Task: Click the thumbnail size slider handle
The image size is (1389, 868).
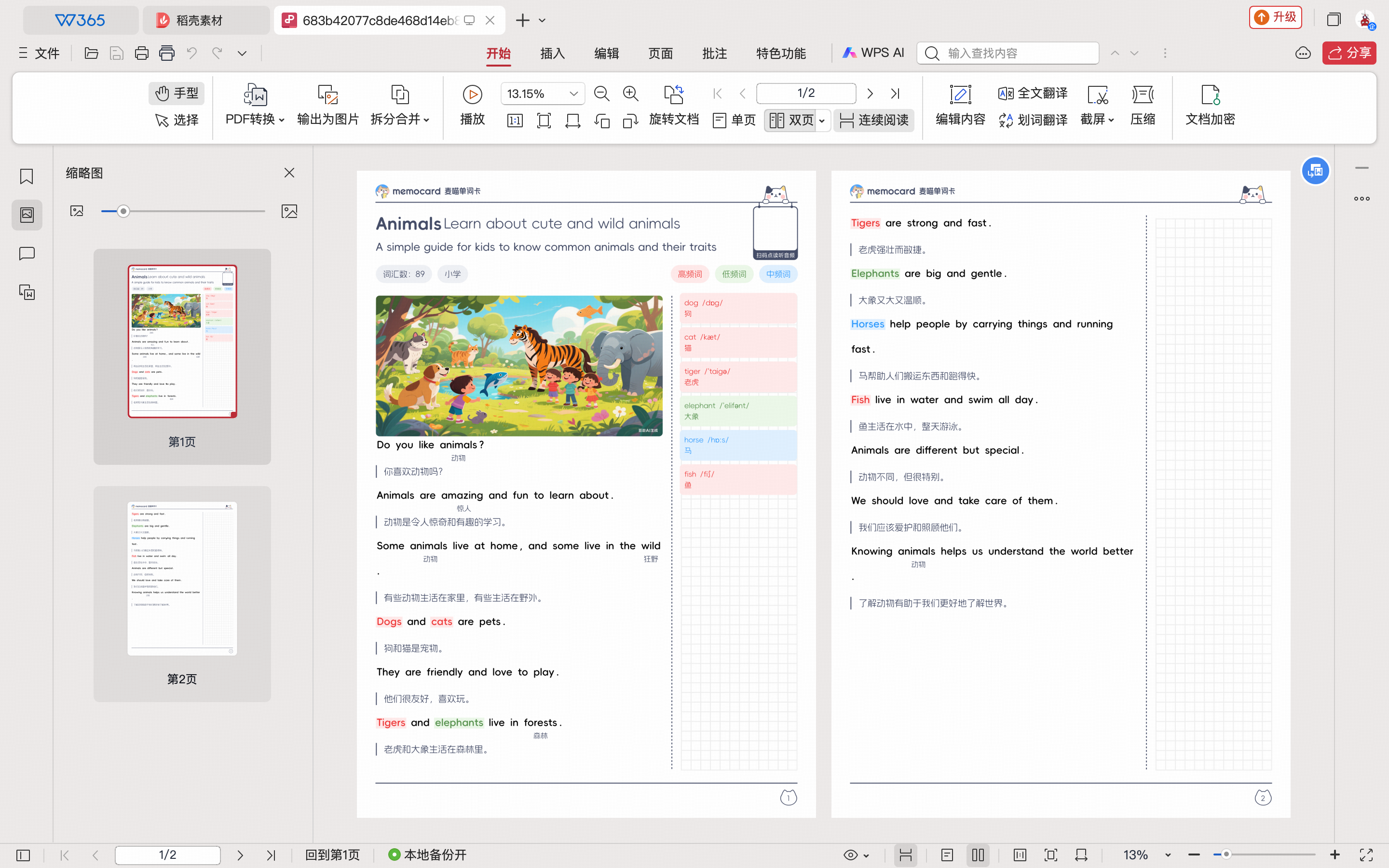Action: (x=123, y=211)
